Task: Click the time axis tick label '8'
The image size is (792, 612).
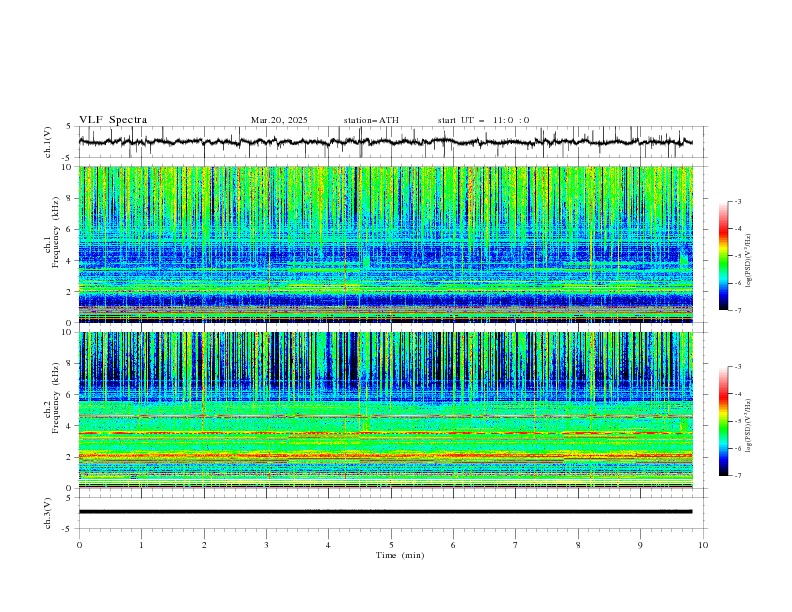Action: [x=578, y=545]
